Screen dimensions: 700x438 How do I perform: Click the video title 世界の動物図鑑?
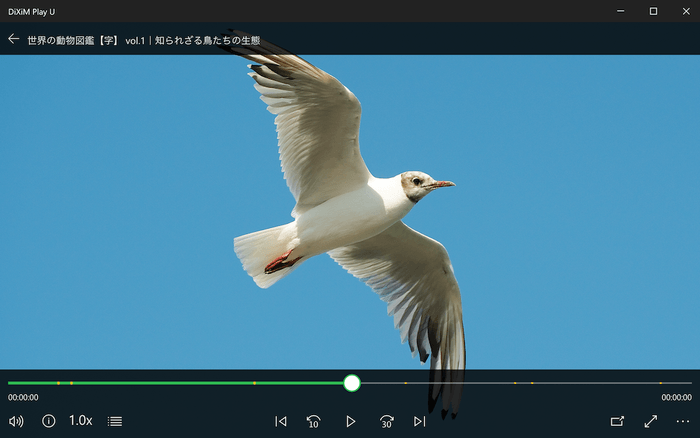(143, 41)
